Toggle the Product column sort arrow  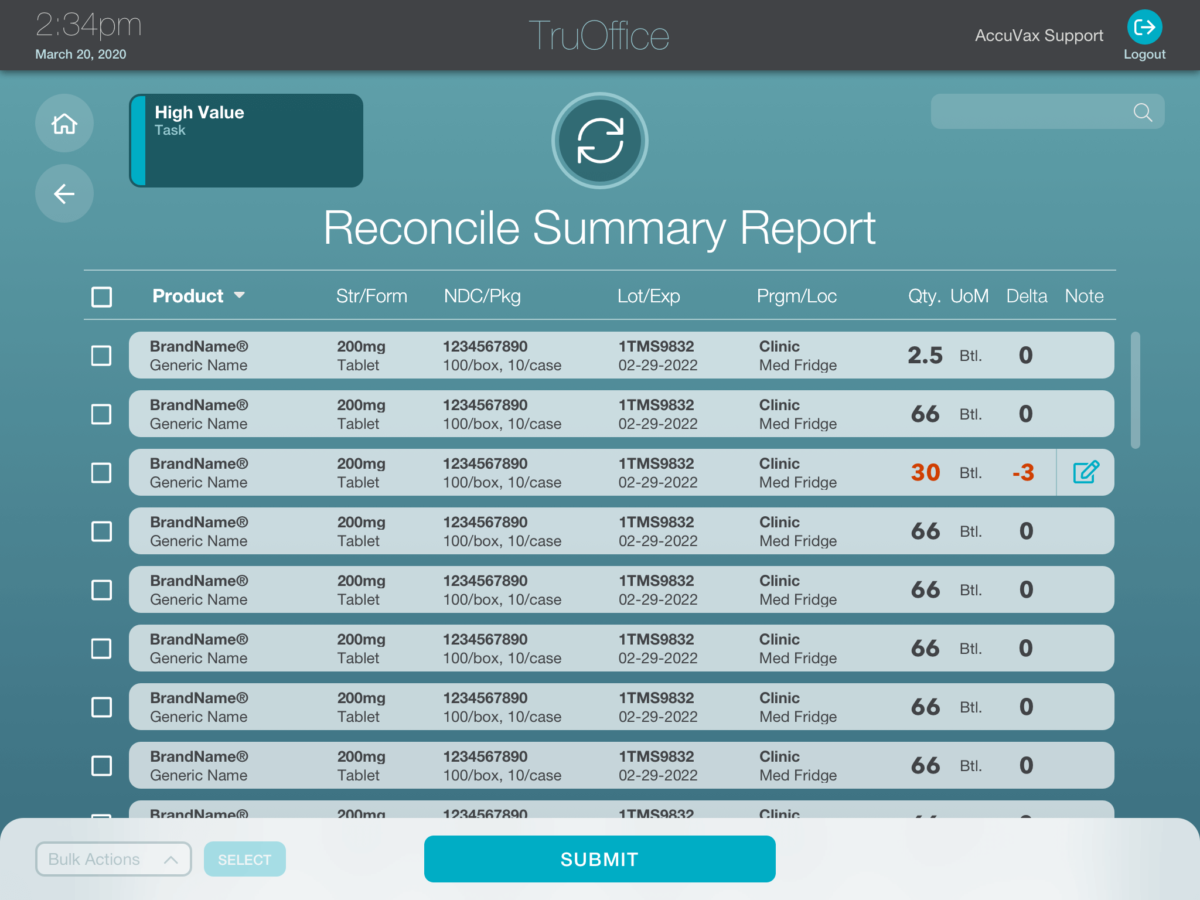tap(239, 295)
